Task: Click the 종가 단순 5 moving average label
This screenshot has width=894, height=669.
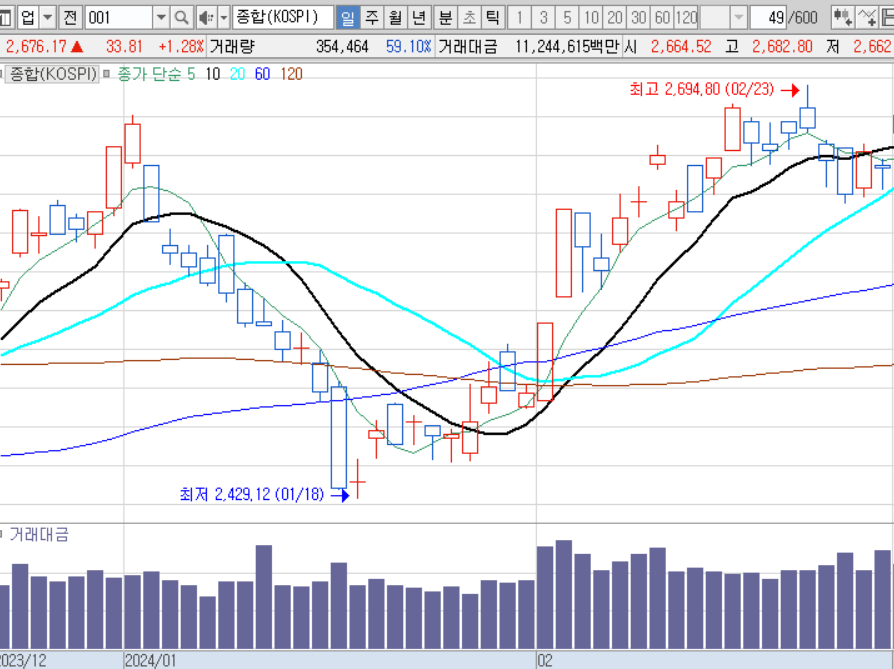Action: [x=156, y=74]
